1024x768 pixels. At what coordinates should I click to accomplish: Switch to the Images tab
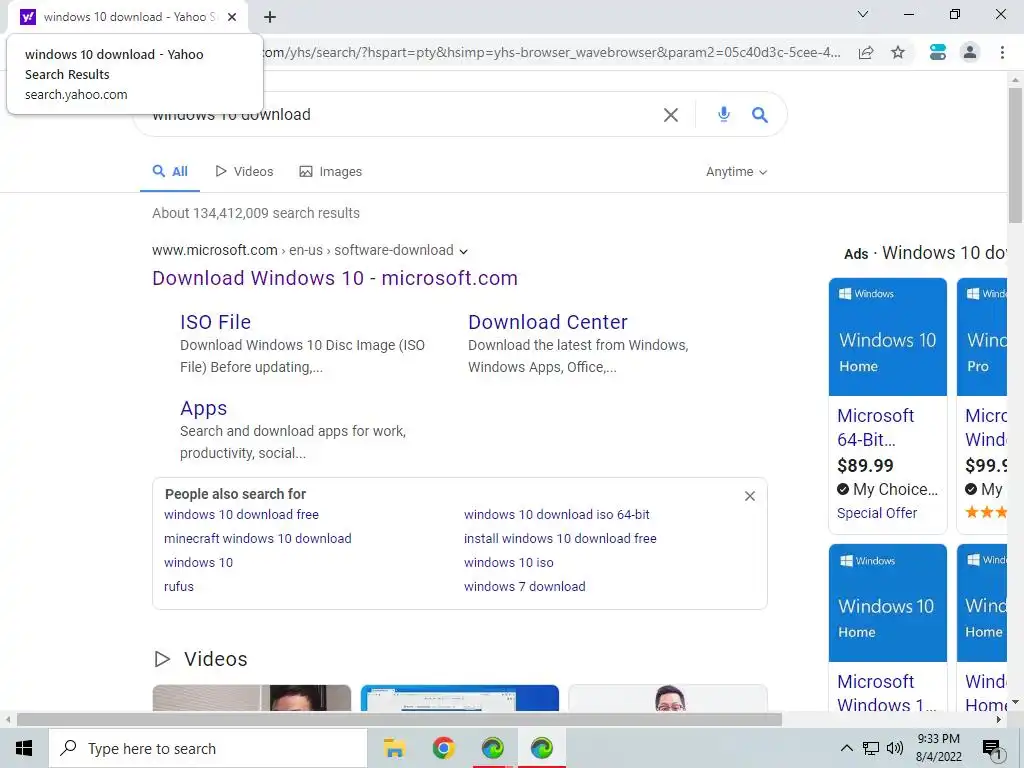[330, 172]
